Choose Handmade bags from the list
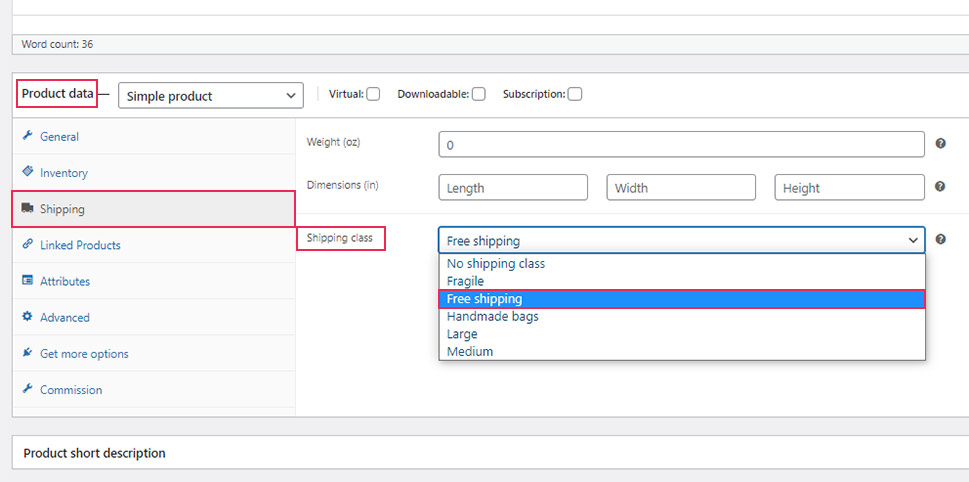 pyautogui.click(x=682, y=316)
